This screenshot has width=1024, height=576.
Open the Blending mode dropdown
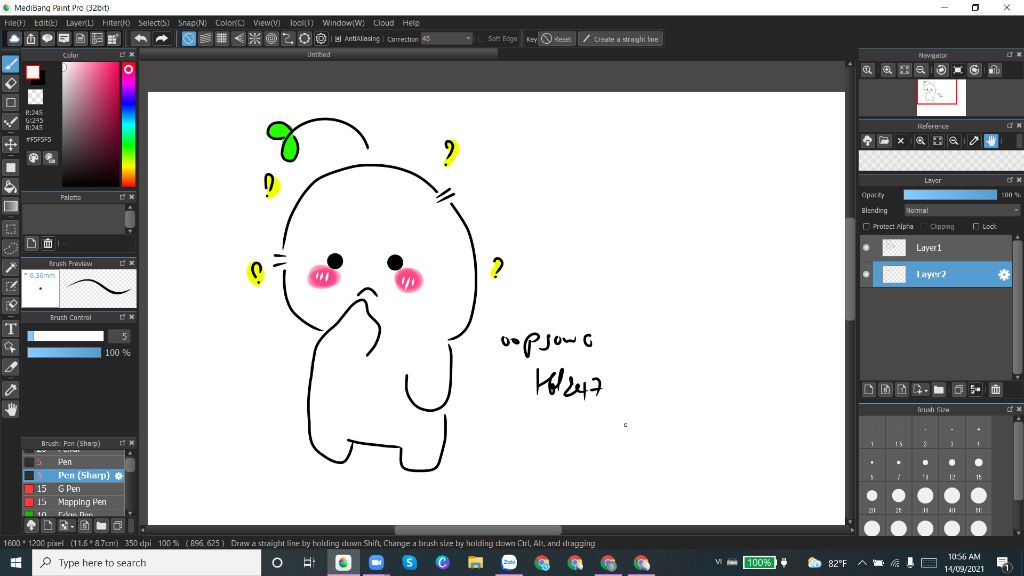click(962, 210)
